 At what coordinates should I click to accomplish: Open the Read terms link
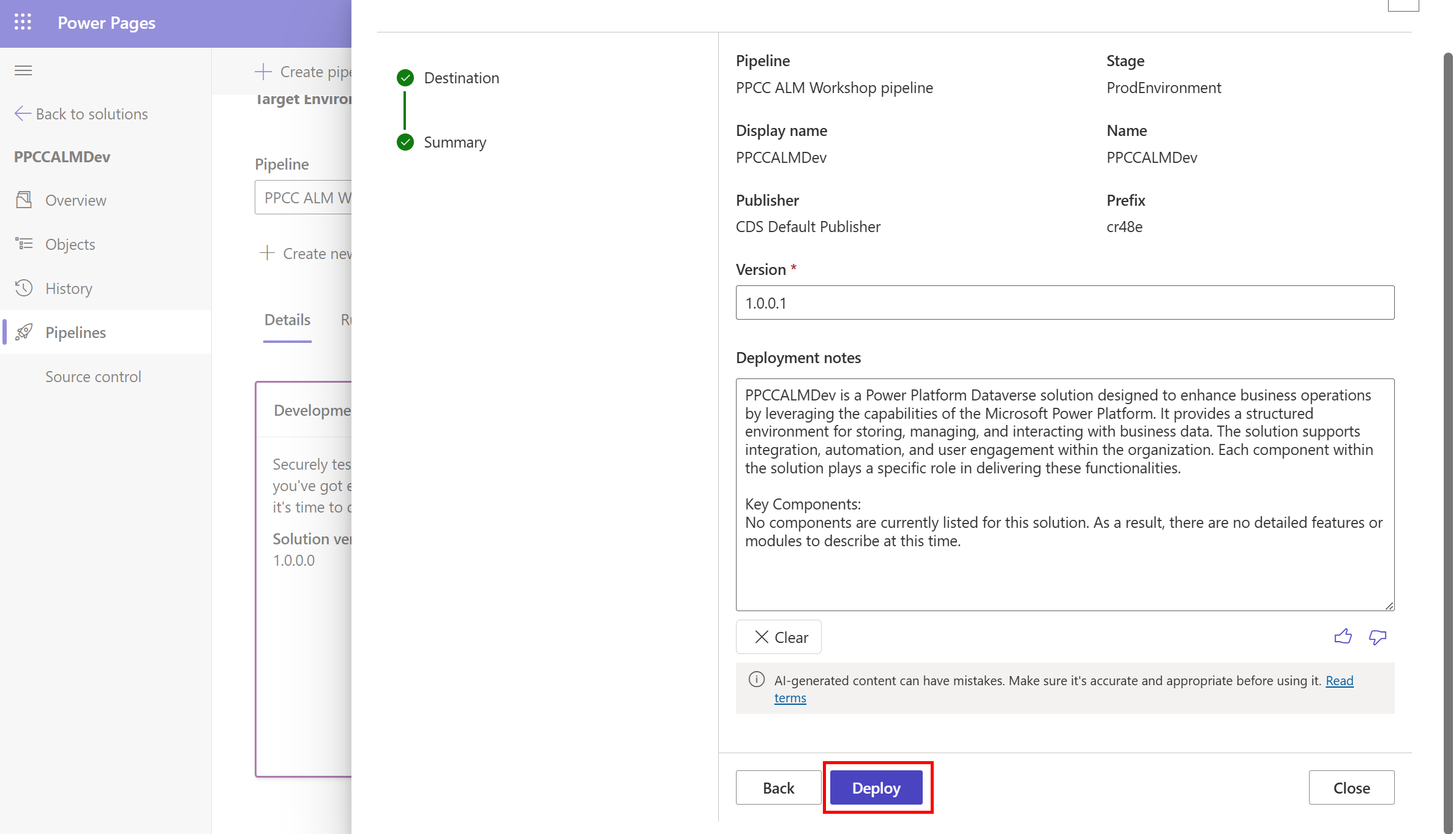(1339, 680)
